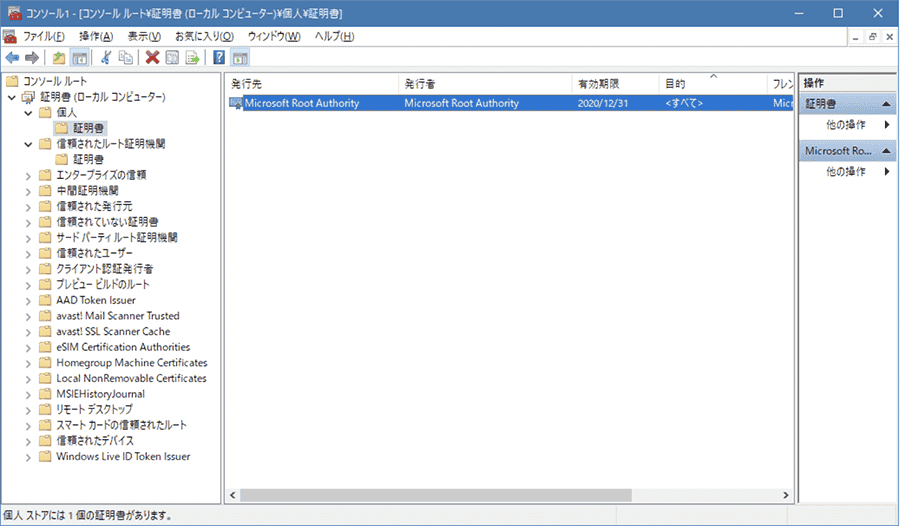Click the horizontal scrollbar right arrow
Image resolution: width=900 pixels, height=526 pixels.
786,495
